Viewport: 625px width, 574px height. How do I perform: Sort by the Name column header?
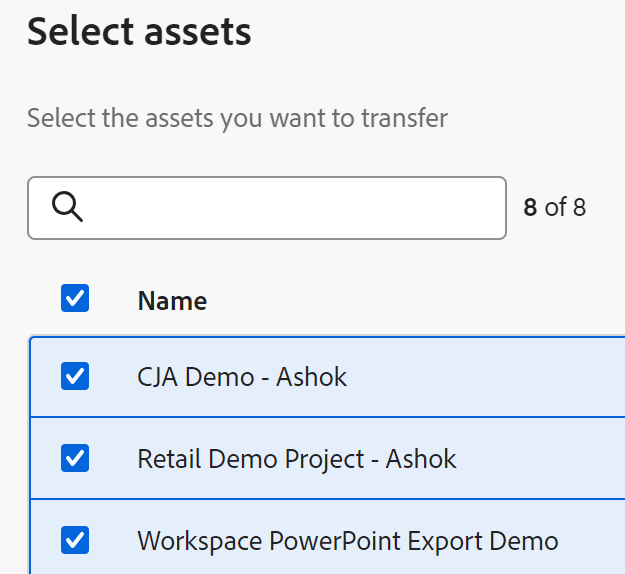pos(172,300)
